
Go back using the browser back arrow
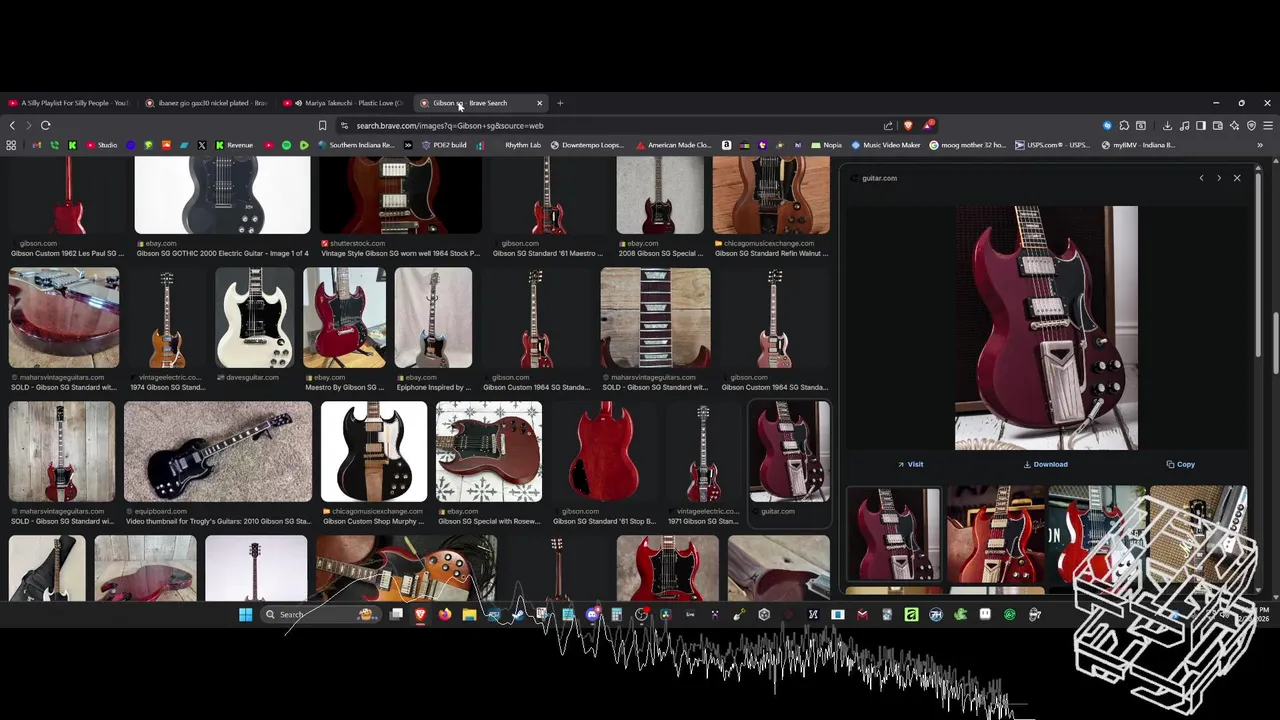[12, 126]
